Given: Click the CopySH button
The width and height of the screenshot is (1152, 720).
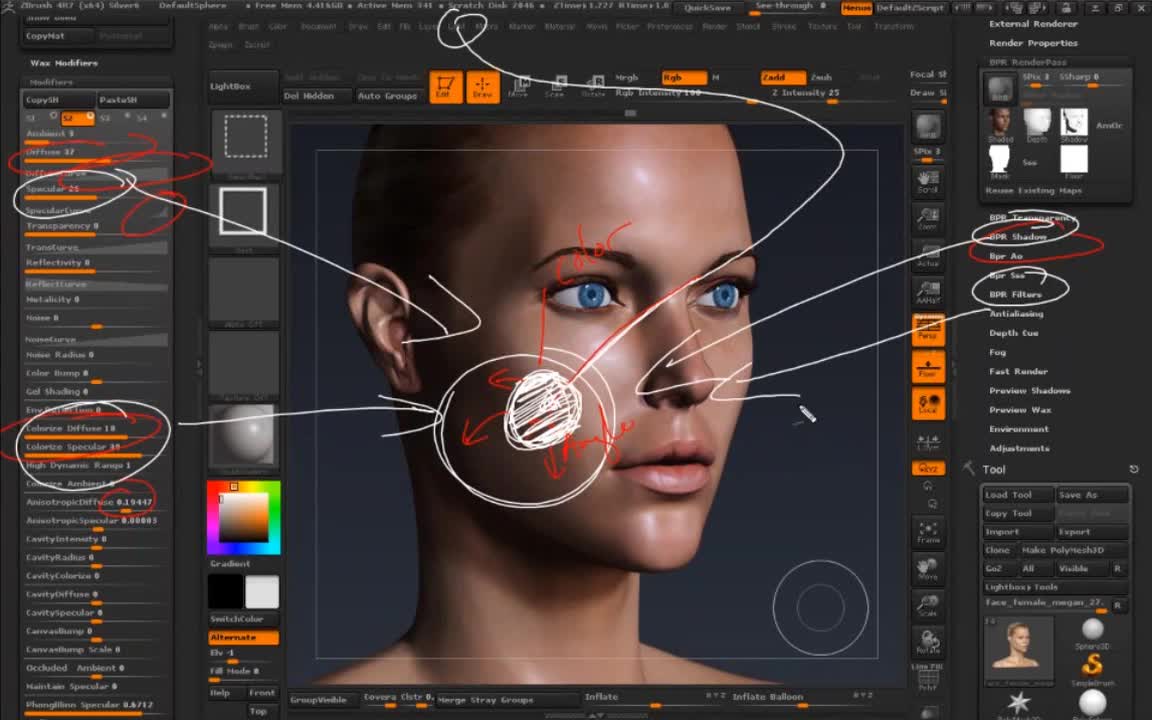Looking at the screenshot, I should pos(58,99).
